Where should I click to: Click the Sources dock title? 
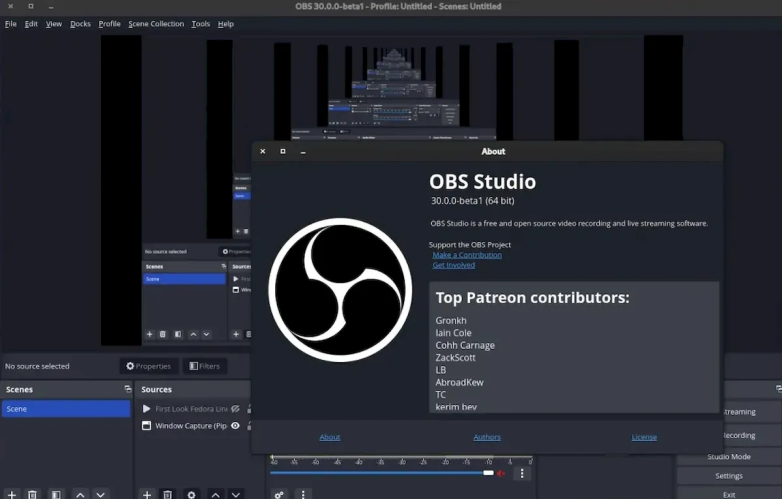click(156, 389)
